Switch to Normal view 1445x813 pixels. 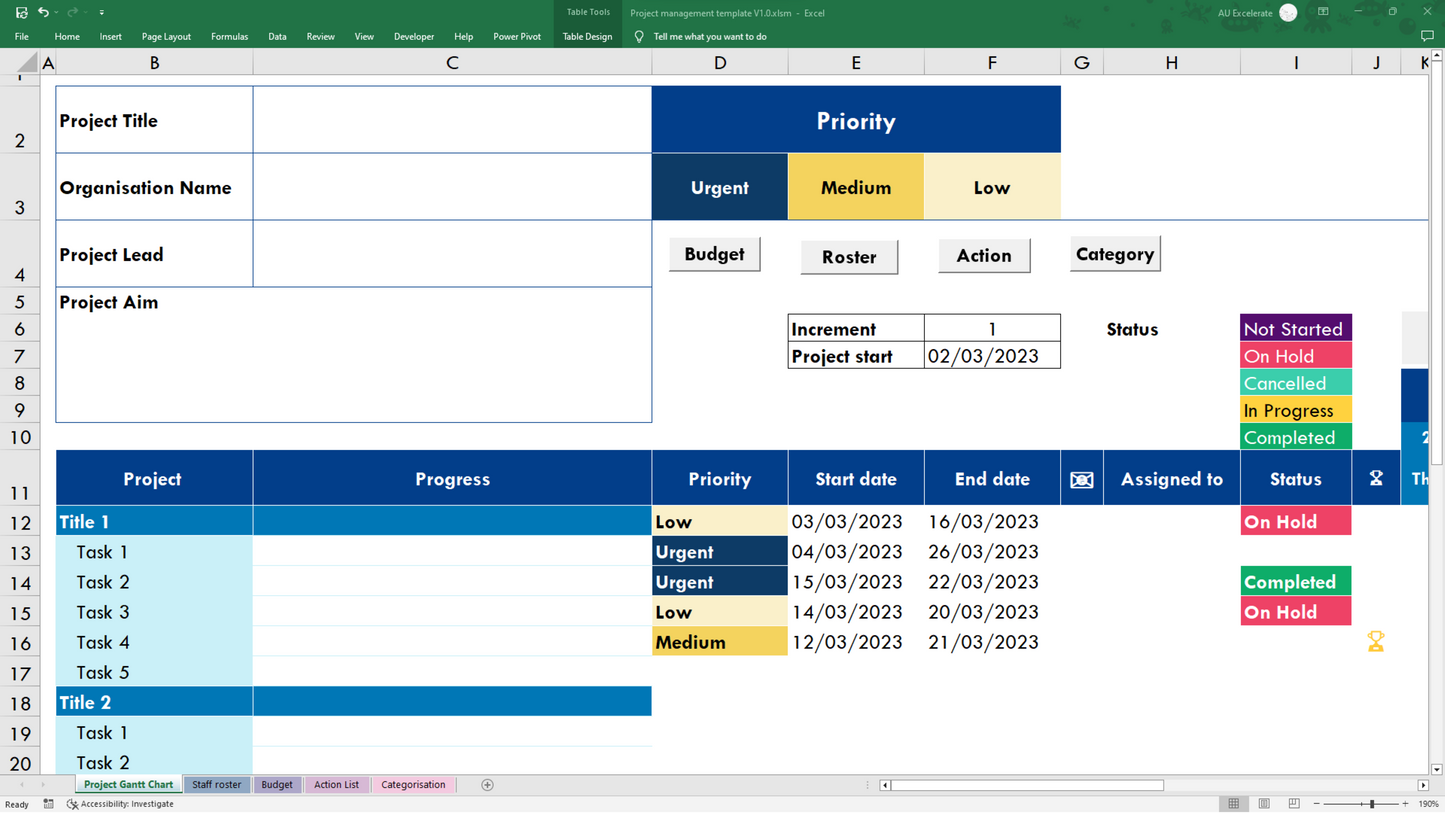coord(1233,804)
